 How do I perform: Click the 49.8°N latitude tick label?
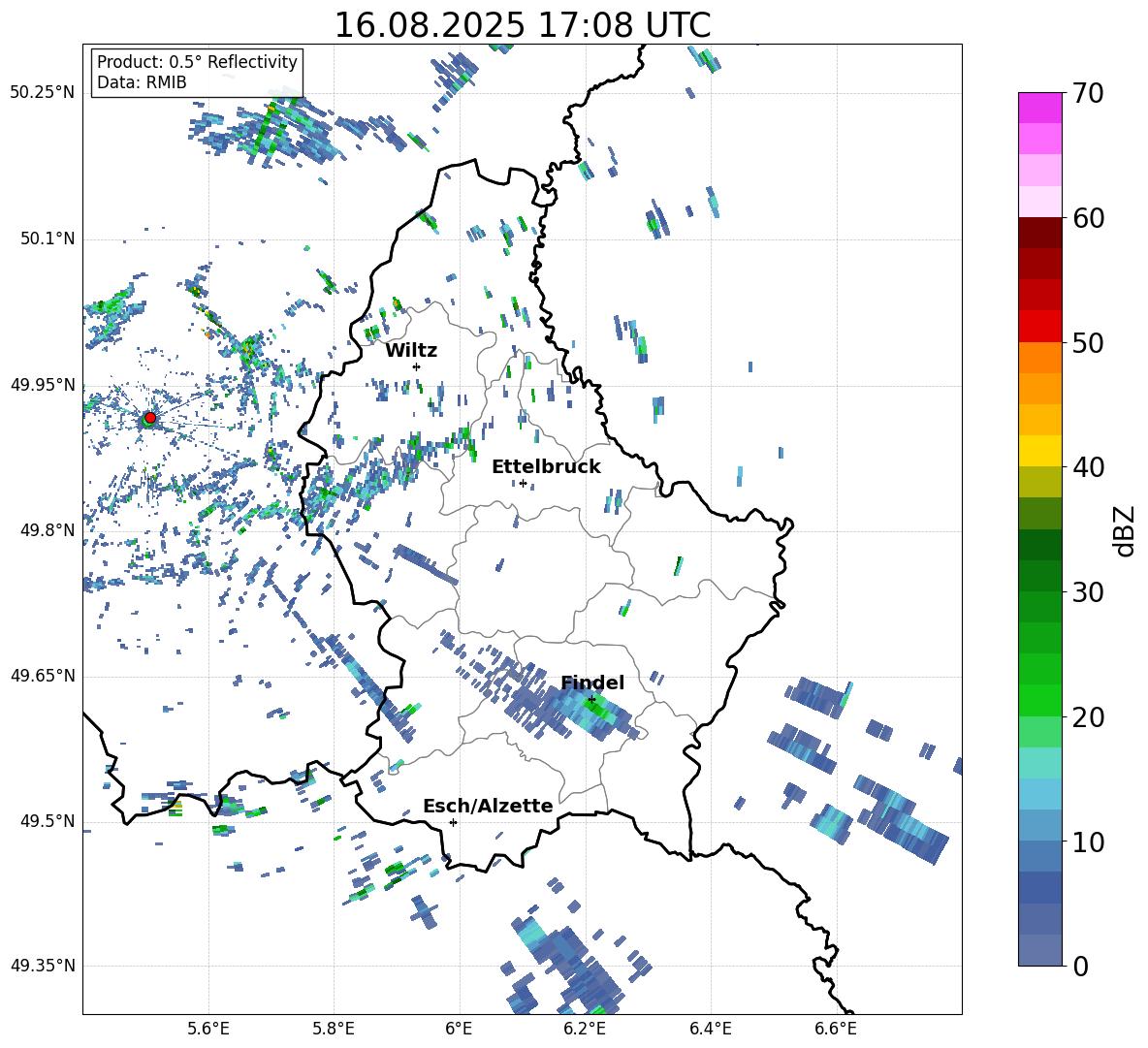[47, 530]
